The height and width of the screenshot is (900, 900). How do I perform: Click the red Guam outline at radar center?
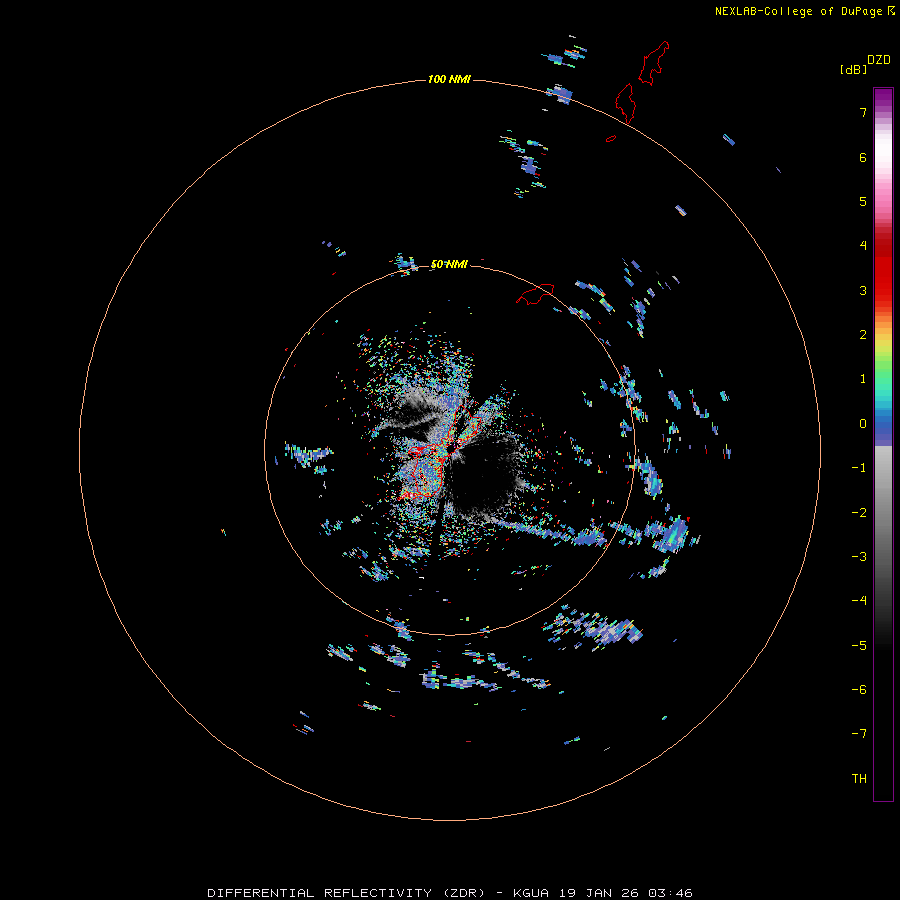437,453
